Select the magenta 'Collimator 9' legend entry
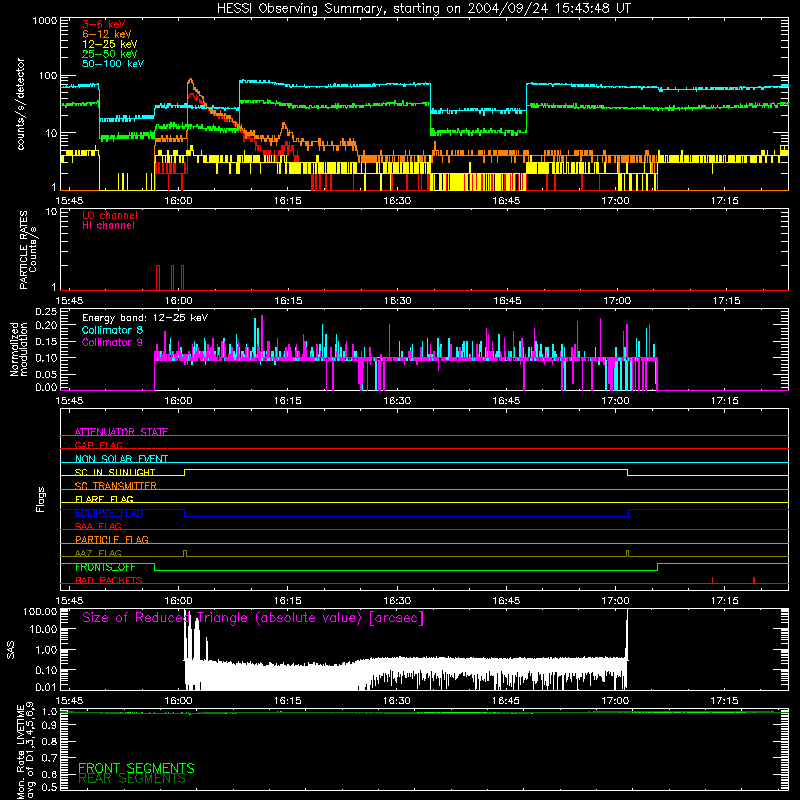800x800 pixels. click(x=112, y=342)
